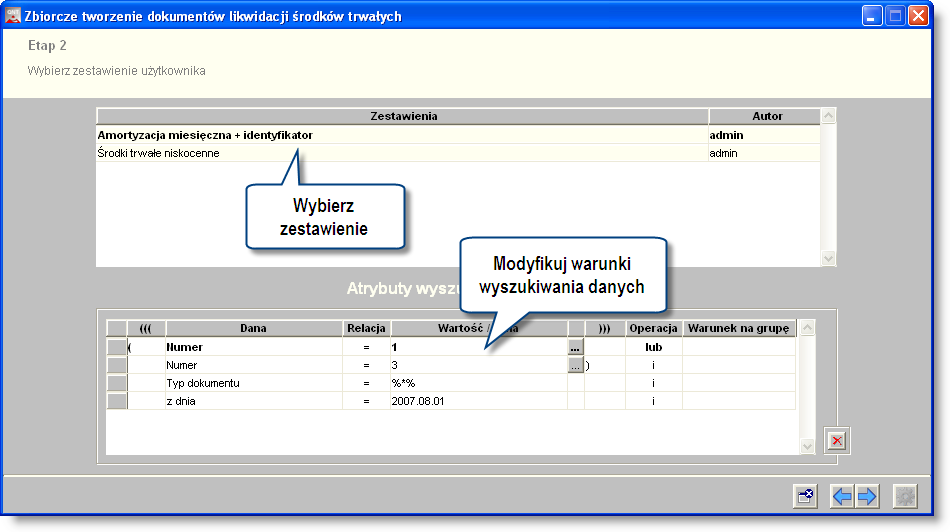Click the greyed-out execute gear icon
Image resolution: width=950 pixels, height=532 pixels.
(x=905, y=496)
